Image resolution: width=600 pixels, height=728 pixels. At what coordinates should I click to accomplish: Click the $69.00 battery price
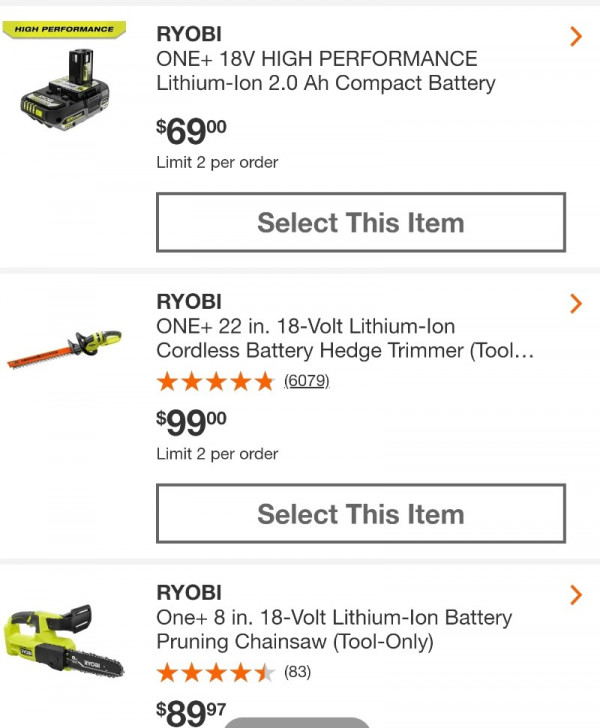click(191, 131)
